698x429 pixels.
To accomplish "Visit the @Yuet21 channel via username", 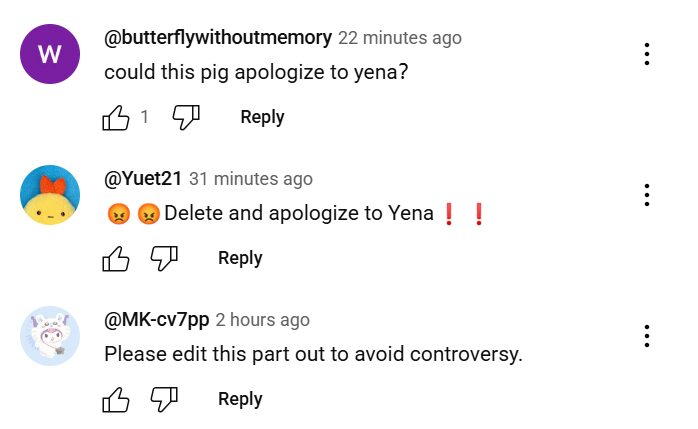I will click(x=142, y=179).
